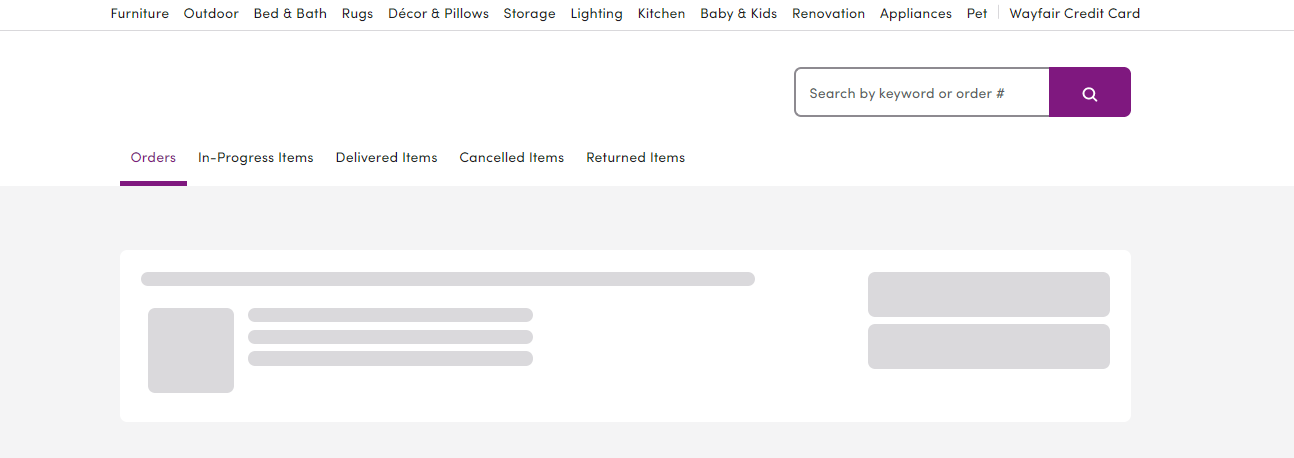Viewport: 1294px width, 458px height.
Task: Browse the Appliances category
Action: point(916,14)
